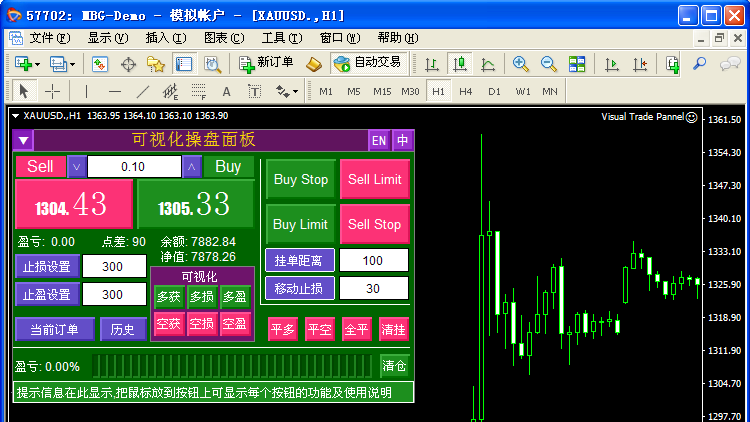Draw a horizontal line tool

[x=115, y=91]
